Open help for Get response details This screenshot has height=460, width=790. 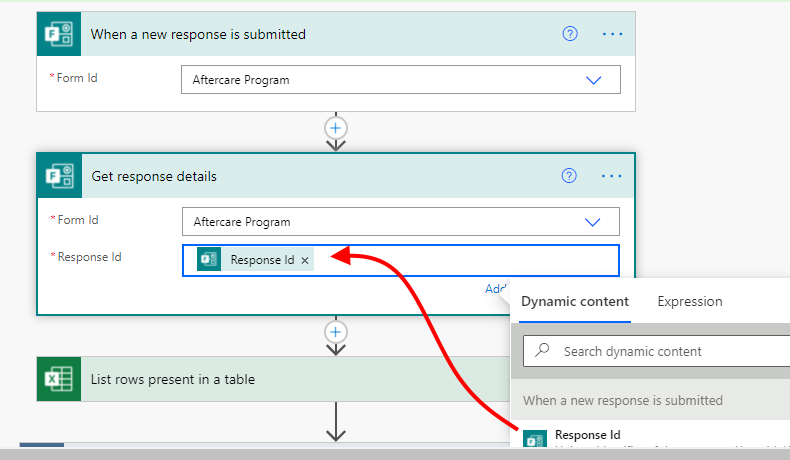pyautogui.click(x=569, y=176)
